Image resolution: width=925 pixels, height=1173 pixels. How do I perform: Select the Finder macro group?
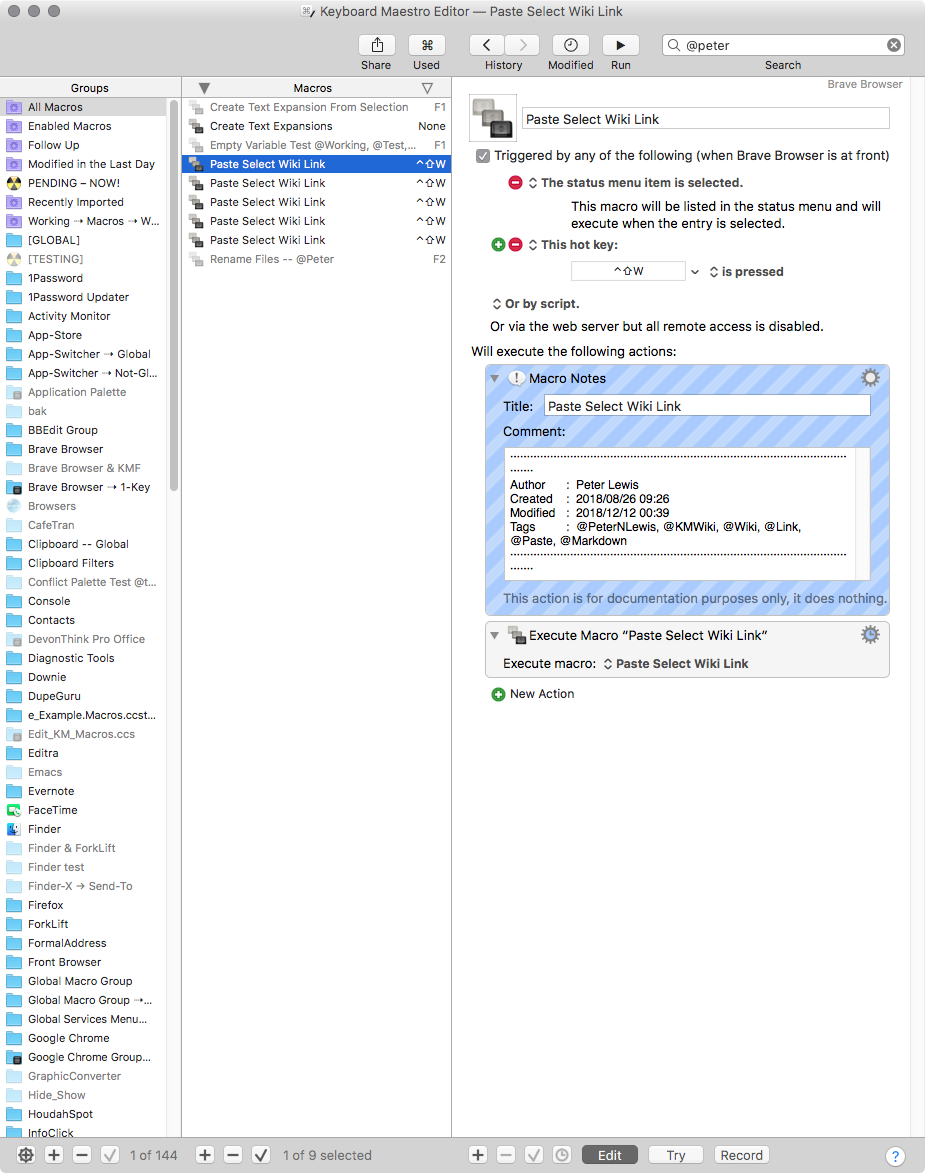point(44,829)
